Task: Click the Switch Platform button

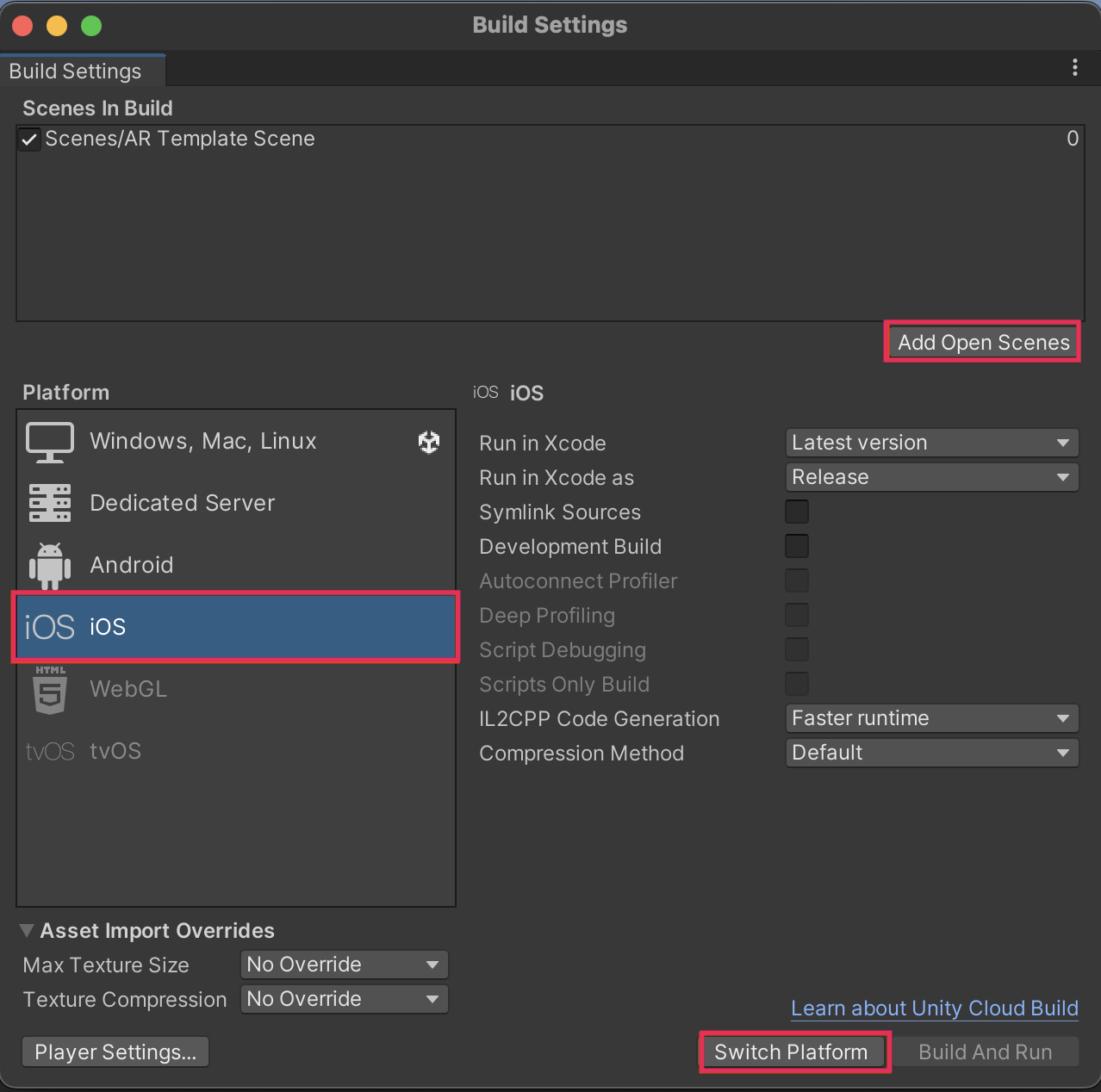Action: (x=791, y=1052)
